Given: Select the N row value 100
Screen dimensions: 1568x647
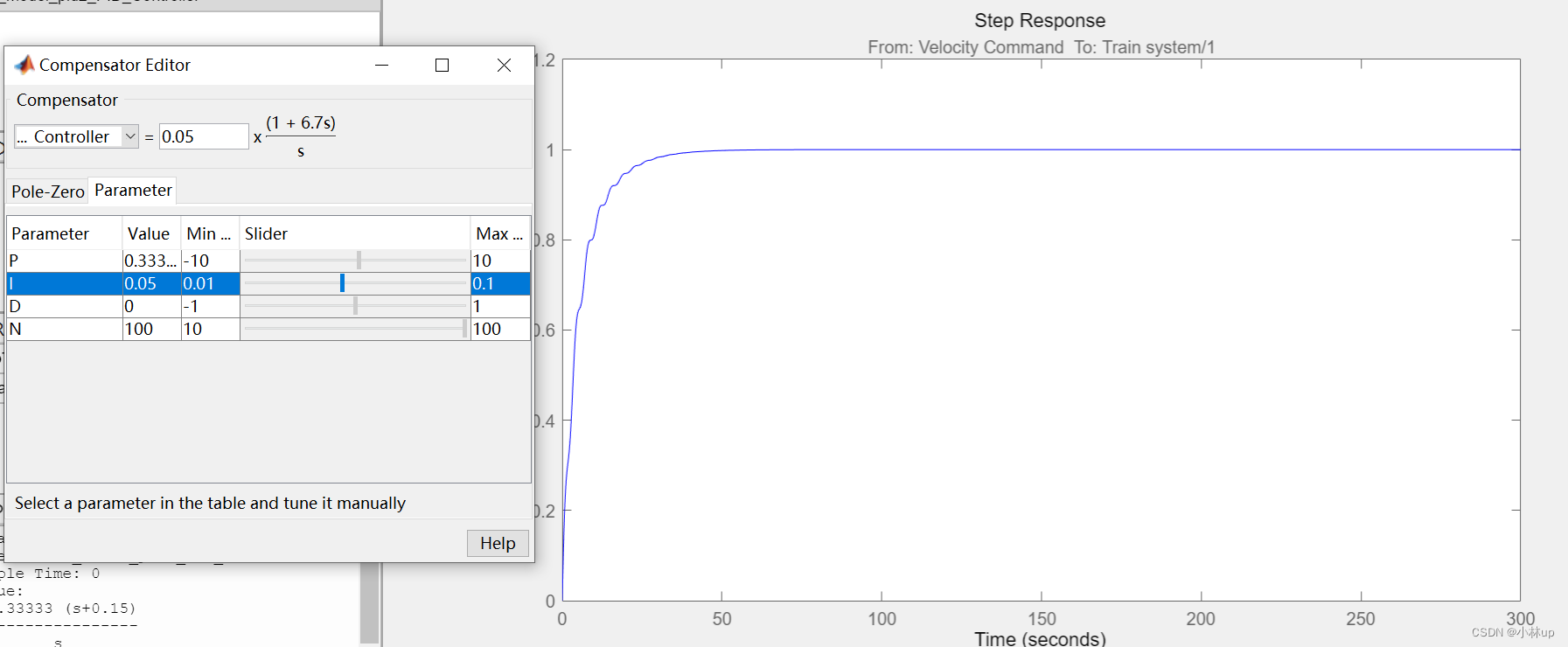Looking at the screenshot, I should click(151, 329).
